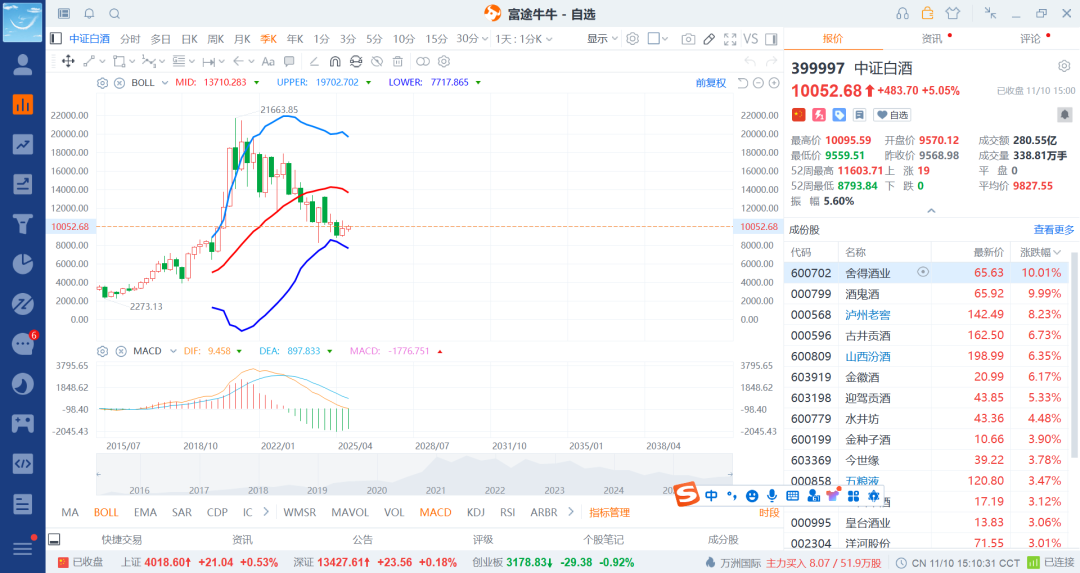
Task: Open the hamburger menu at sidebar bottom
Action: (23, 547)
